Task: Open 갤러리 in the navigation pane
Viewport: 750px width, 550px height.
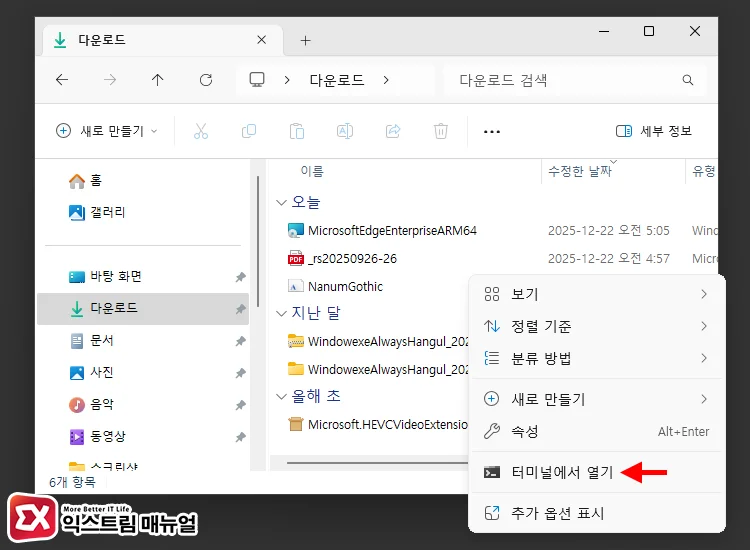Action: [x=97, y=212]
